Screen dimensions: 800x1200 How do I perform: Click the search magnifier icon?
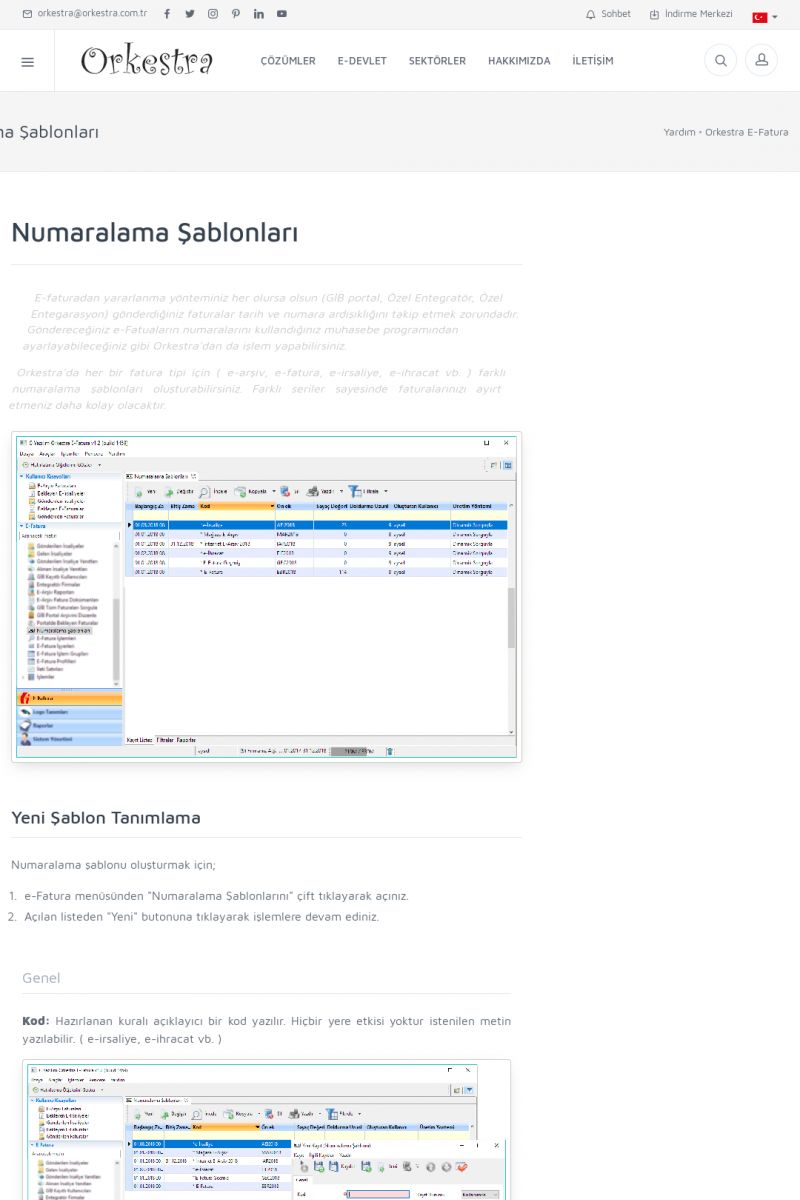coord(720,61)
